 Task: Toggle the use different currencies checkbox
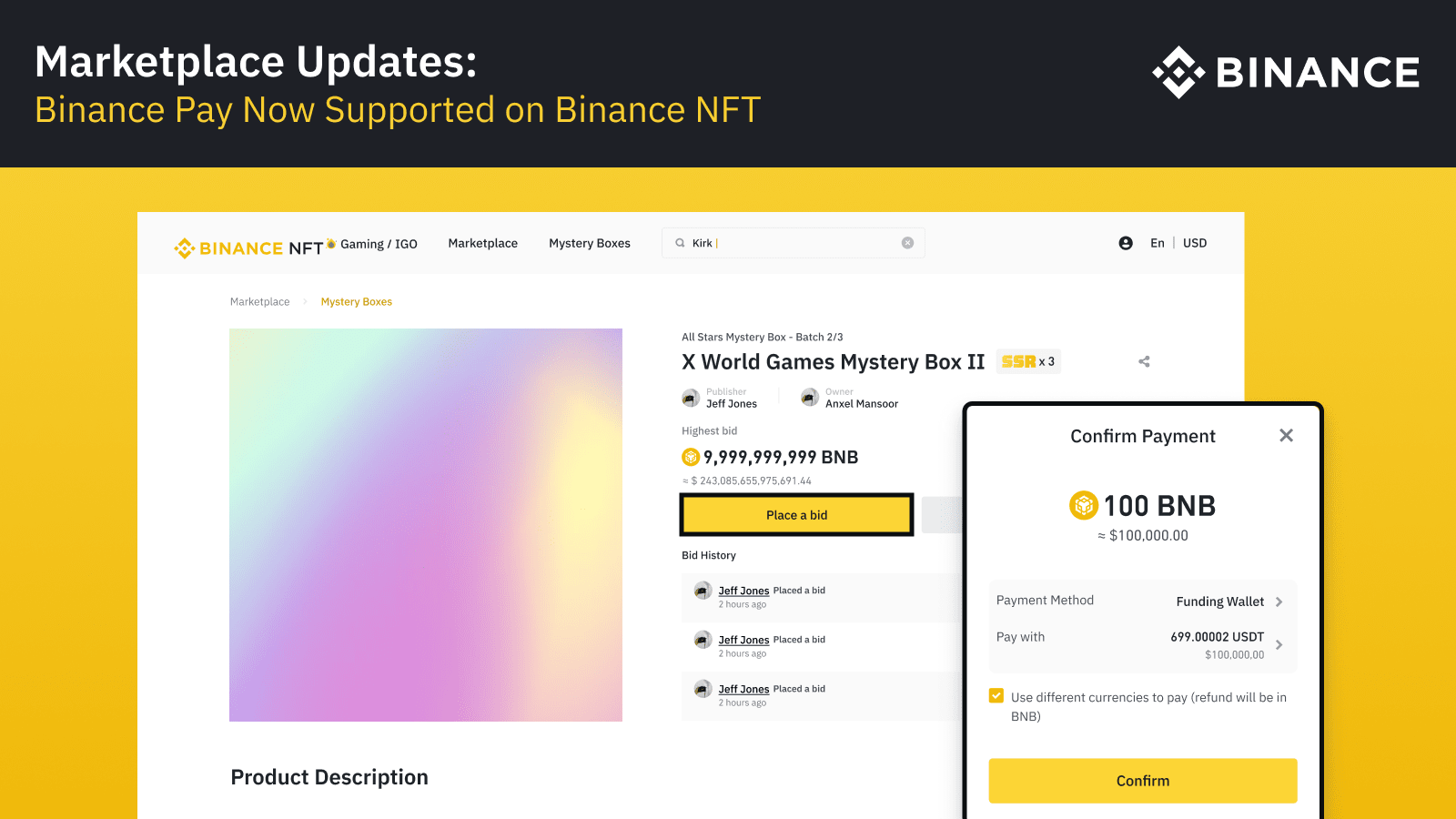(996, 696)
